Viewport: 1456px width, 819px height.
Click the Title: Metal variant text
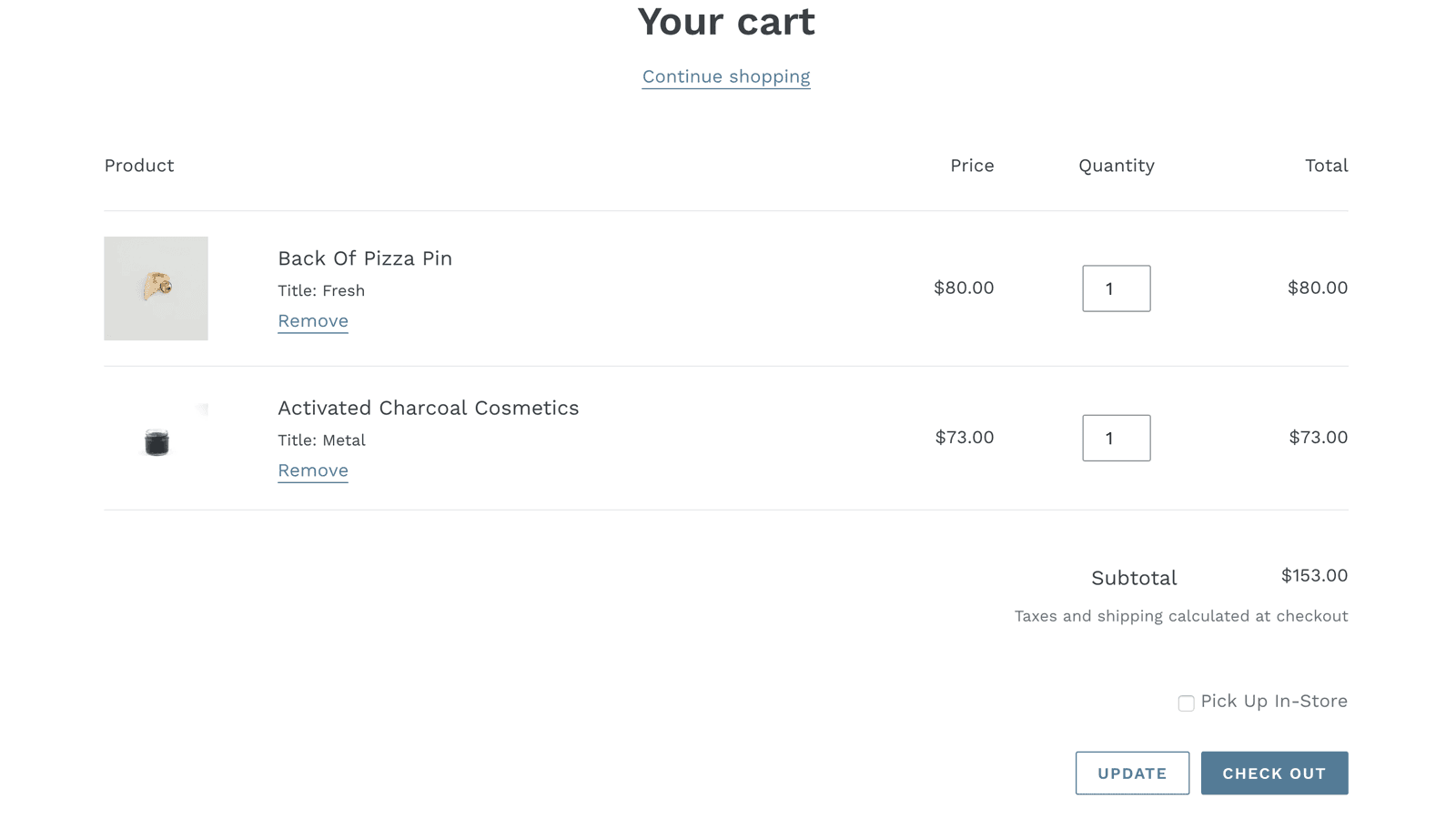pyautogui.click(x=321, y=440)
